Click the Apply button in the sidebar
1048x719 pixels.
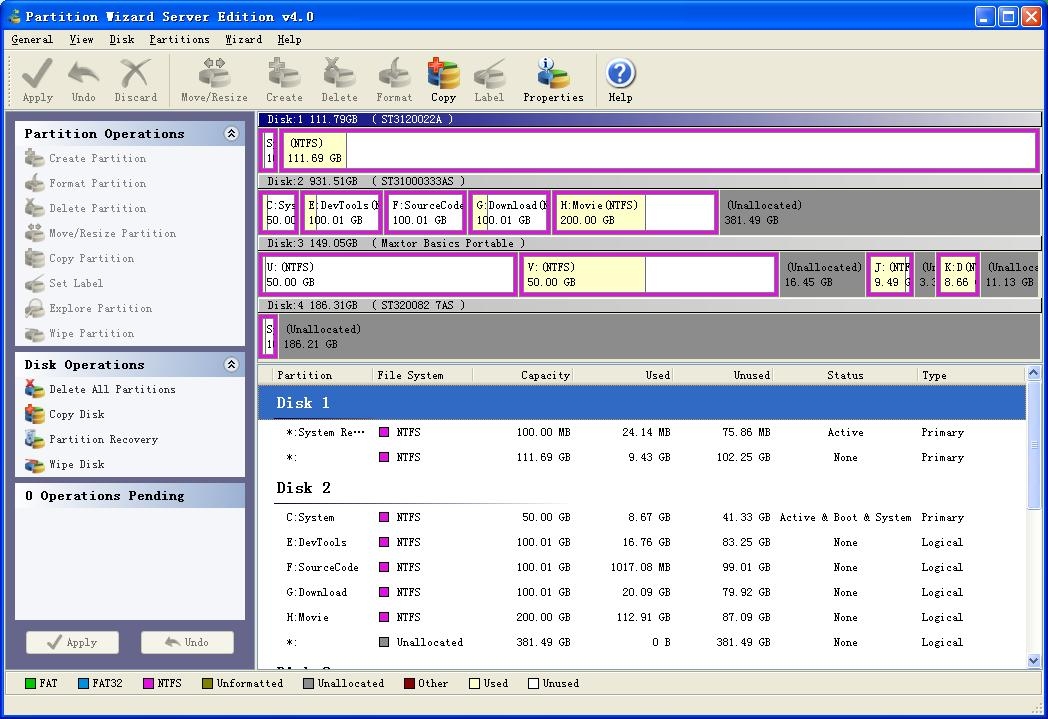pyautogui.click(x=72, y=642)
